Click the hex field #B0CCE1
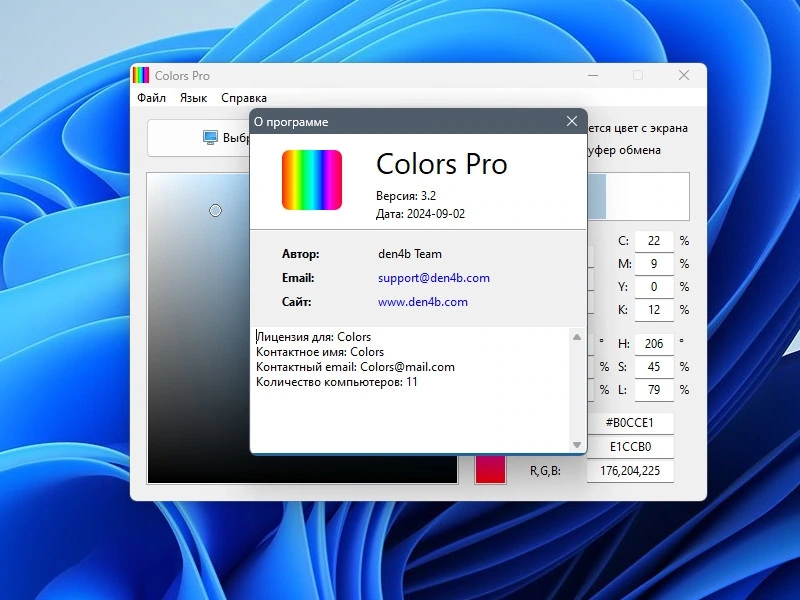This screenshot has width=800, height=600. point(630,423)
